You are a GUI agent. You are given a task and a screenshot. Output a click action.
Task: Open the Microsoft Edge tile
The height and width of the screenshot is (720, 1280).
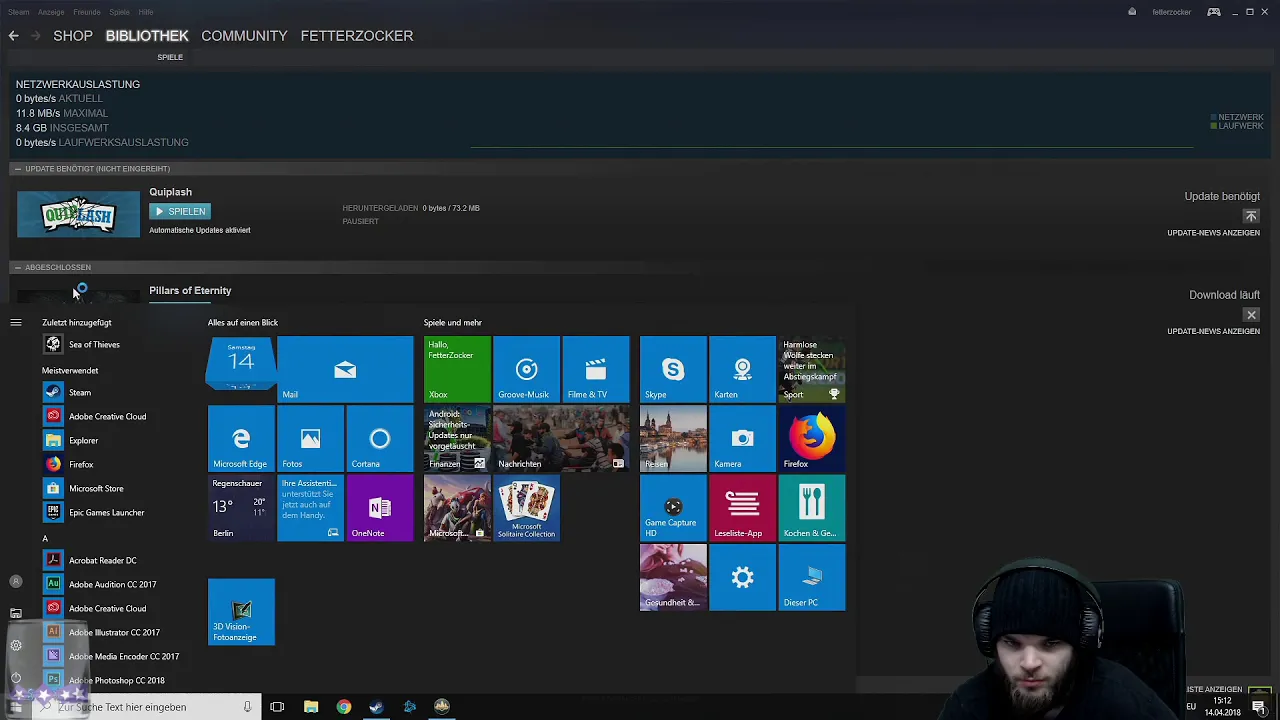point(241,439)
